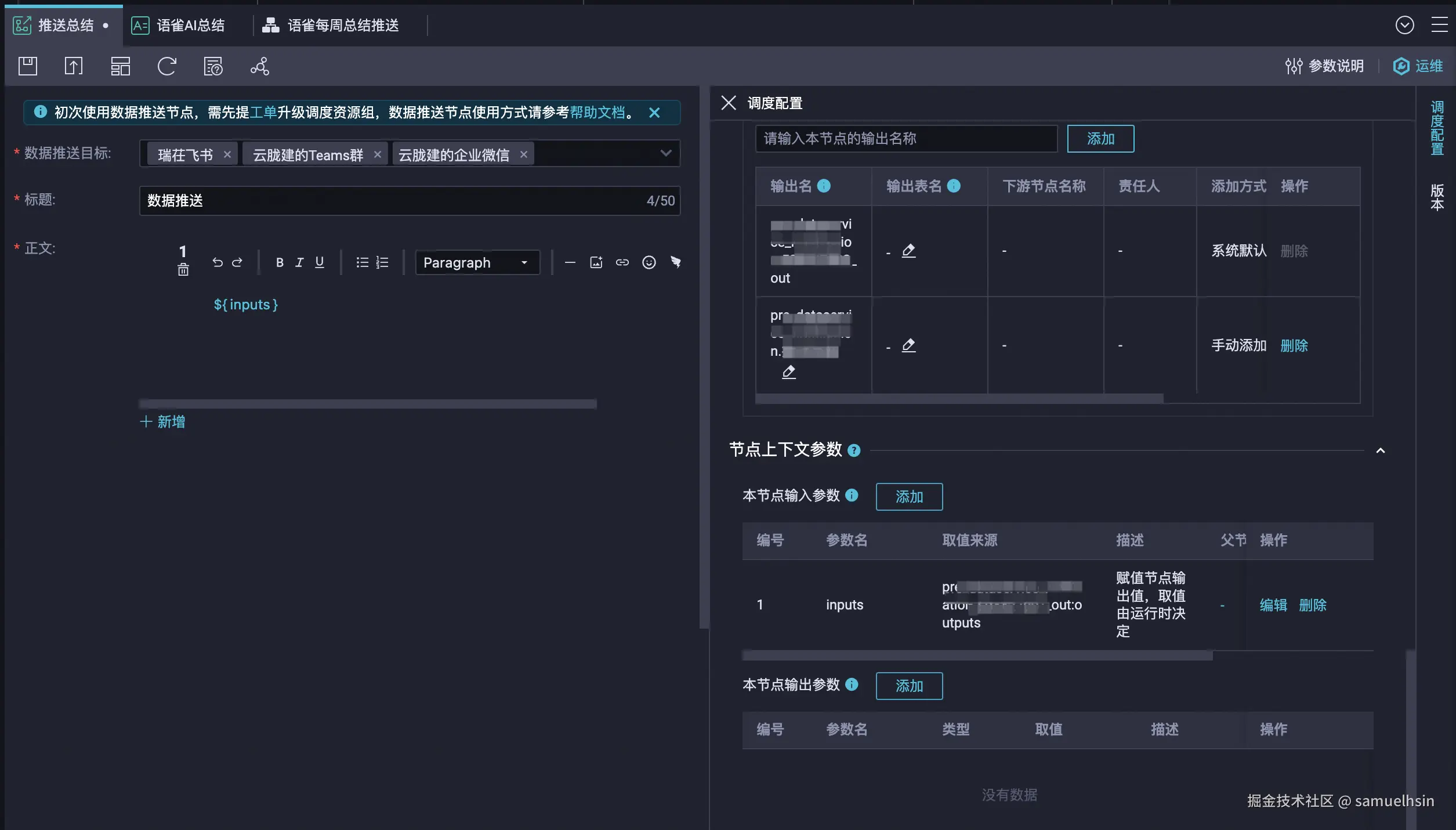Screen dimensions: 1456x830
Task: Click the refresh icon in the toolbar
Action: [166, 66]
